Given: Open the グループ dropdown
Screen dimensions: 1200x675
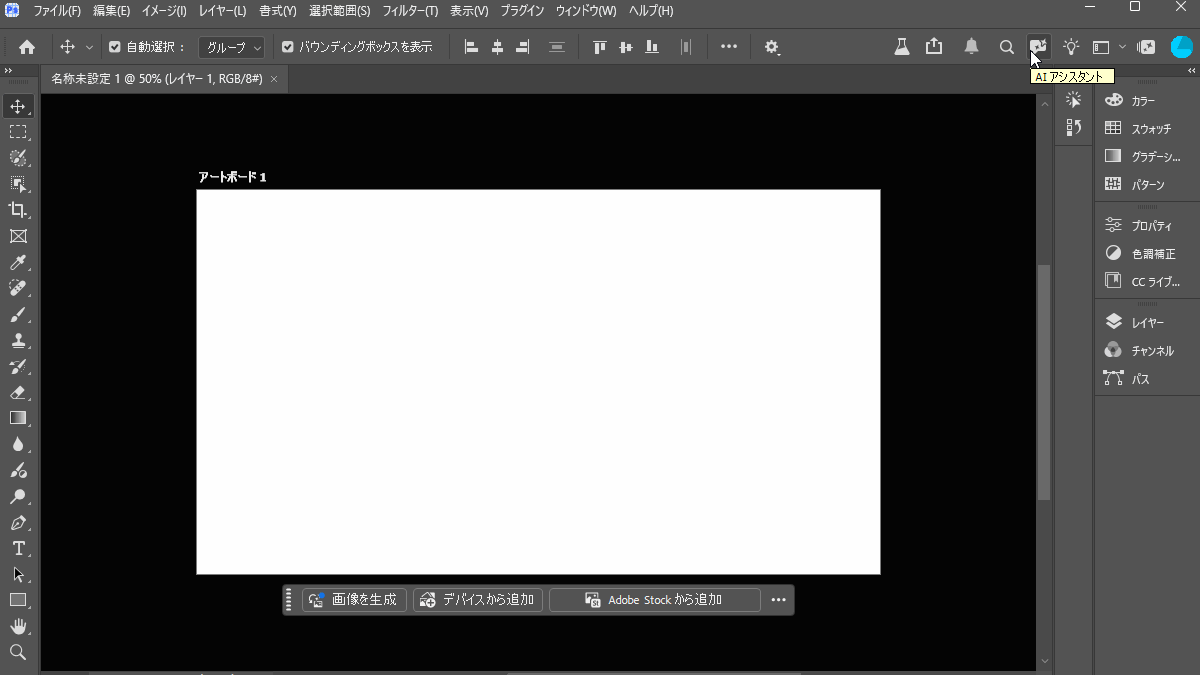Looking at the screenshot, I should 231,47.
